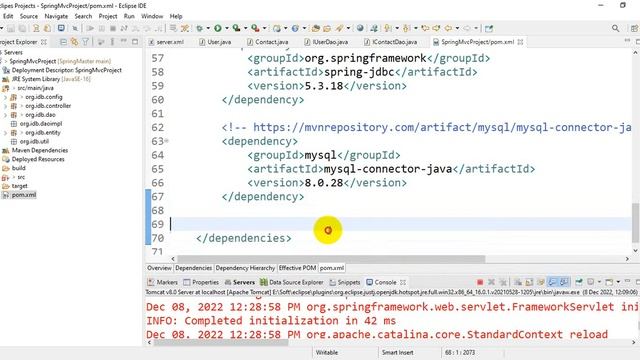640x360 pixels.
Task: Open the Help menu
Action: [x=176, y=16]
